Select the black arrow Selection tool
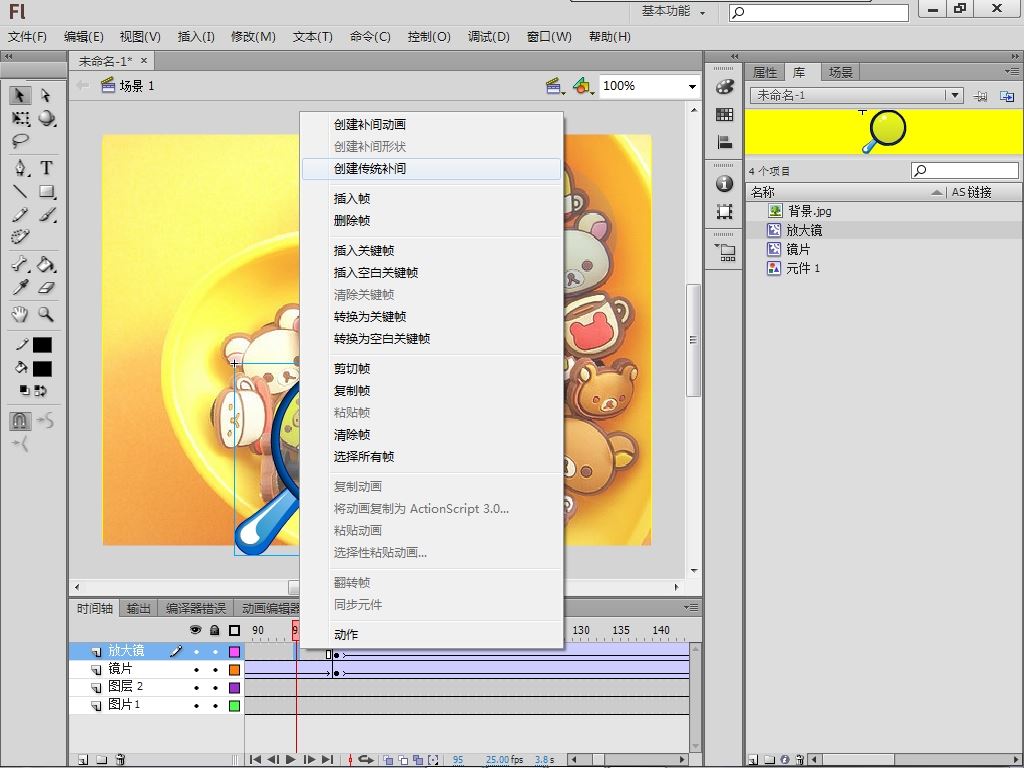 pos(20,95)
